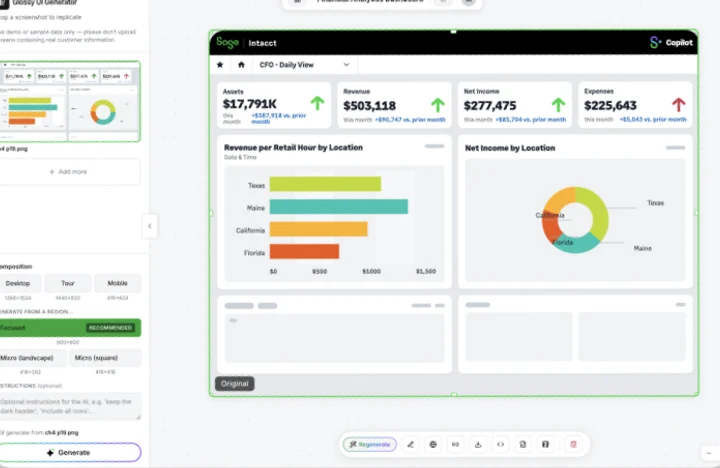Open the CFO - Daily View dropdown
This screenshot has width=720, height=468.
tap(304, 65)
